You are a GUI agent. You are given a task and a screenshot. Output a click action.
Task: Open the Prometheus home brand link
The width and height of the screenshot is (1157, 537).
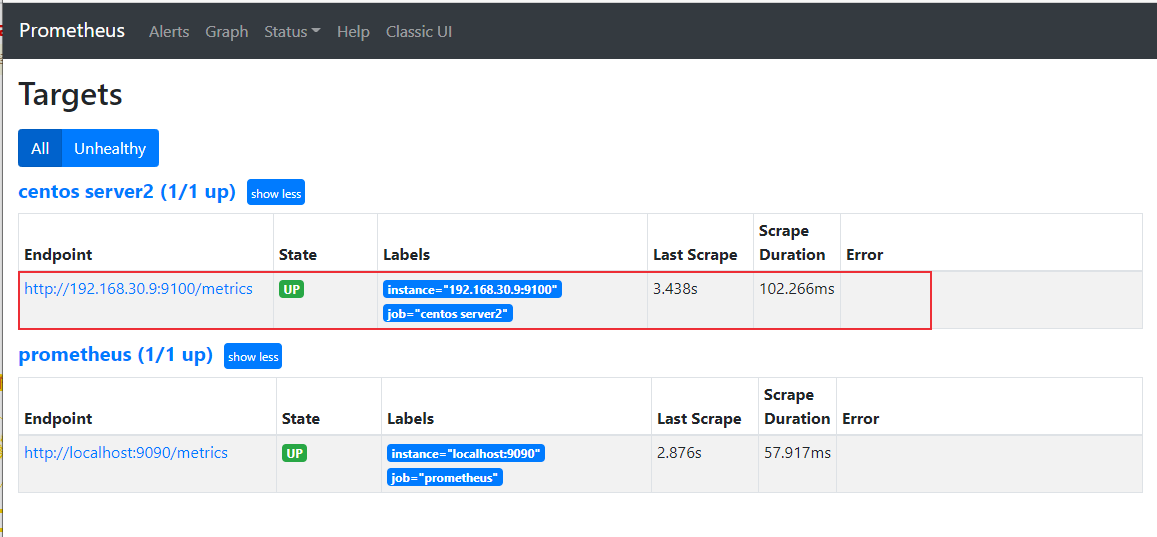pos(72,31)
